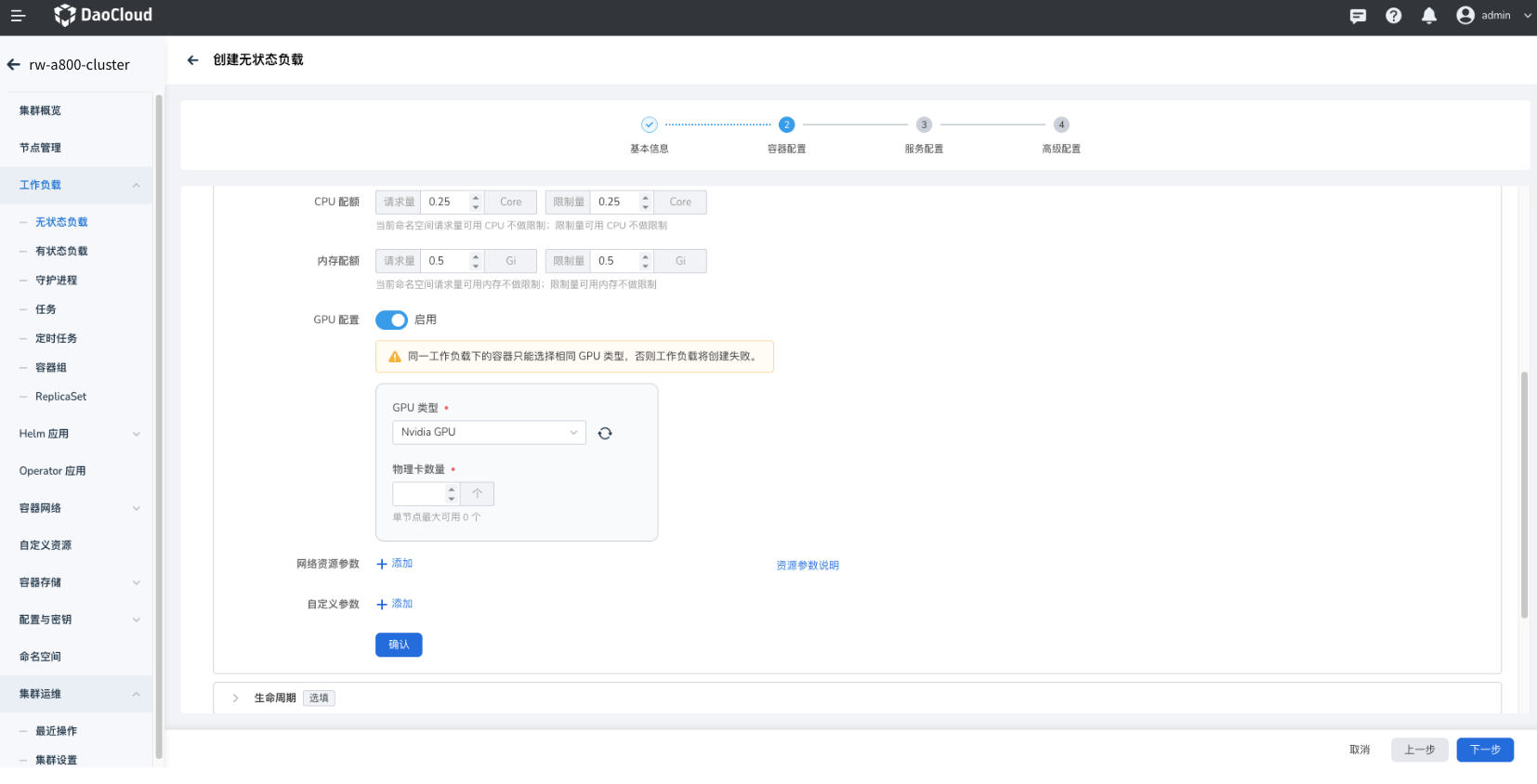Disable the GPU 配置 toggle switch
Image resolution: width=1537 pixels, height=784 pixels.
[x=391, y=320]
